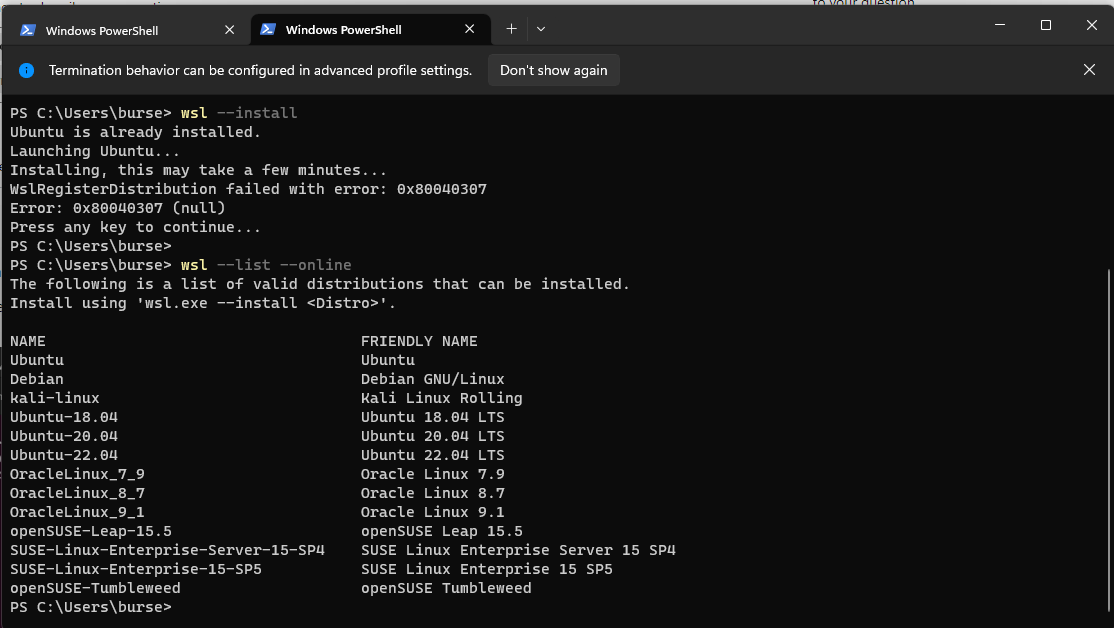This screenshot has width=1114, height=628.
Task: Open a new tab with plus button
Action: coord(512,29)
